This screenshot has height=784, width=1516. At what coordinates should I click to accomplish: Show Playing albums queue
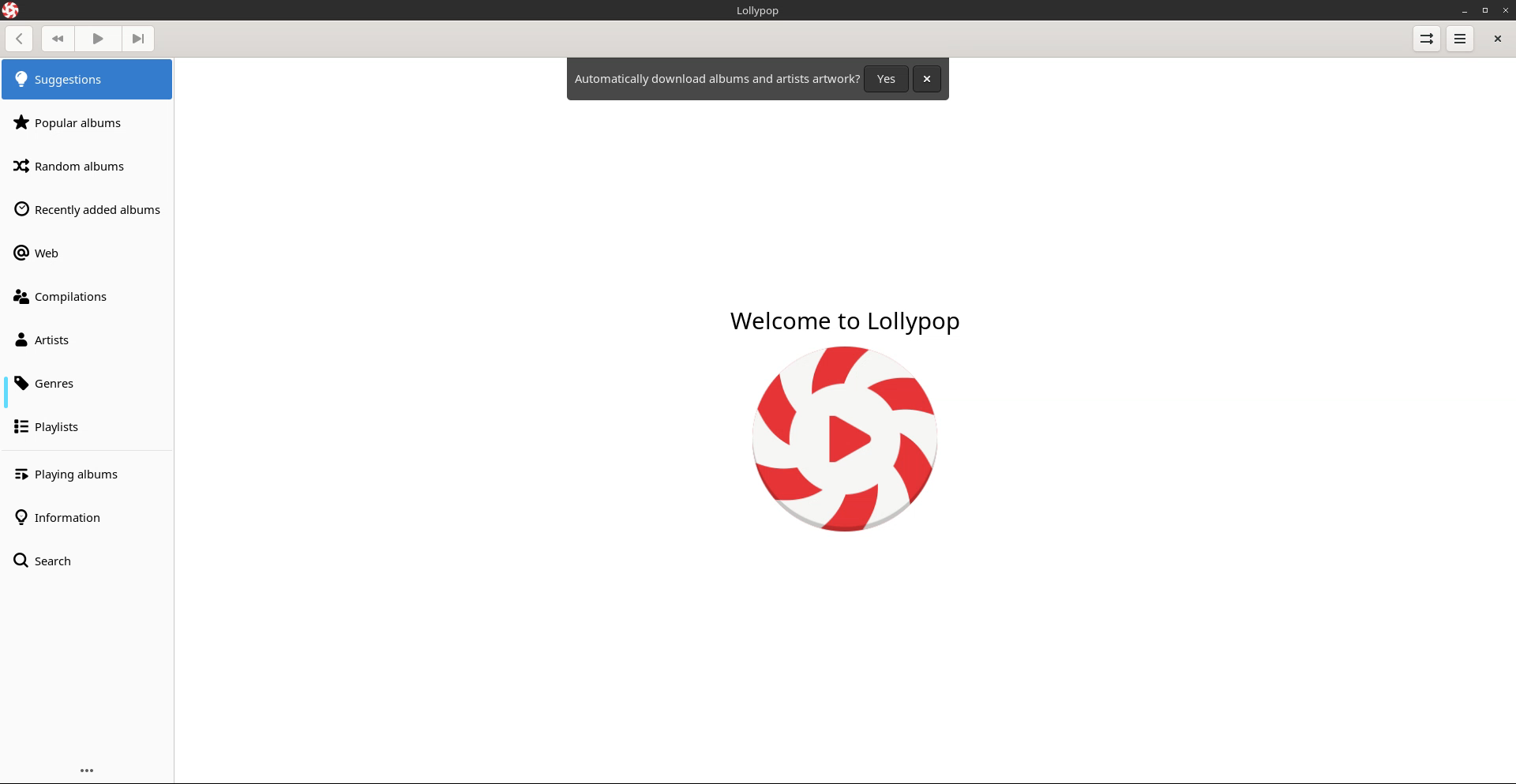pyautogui.click(x=87, y=475)
